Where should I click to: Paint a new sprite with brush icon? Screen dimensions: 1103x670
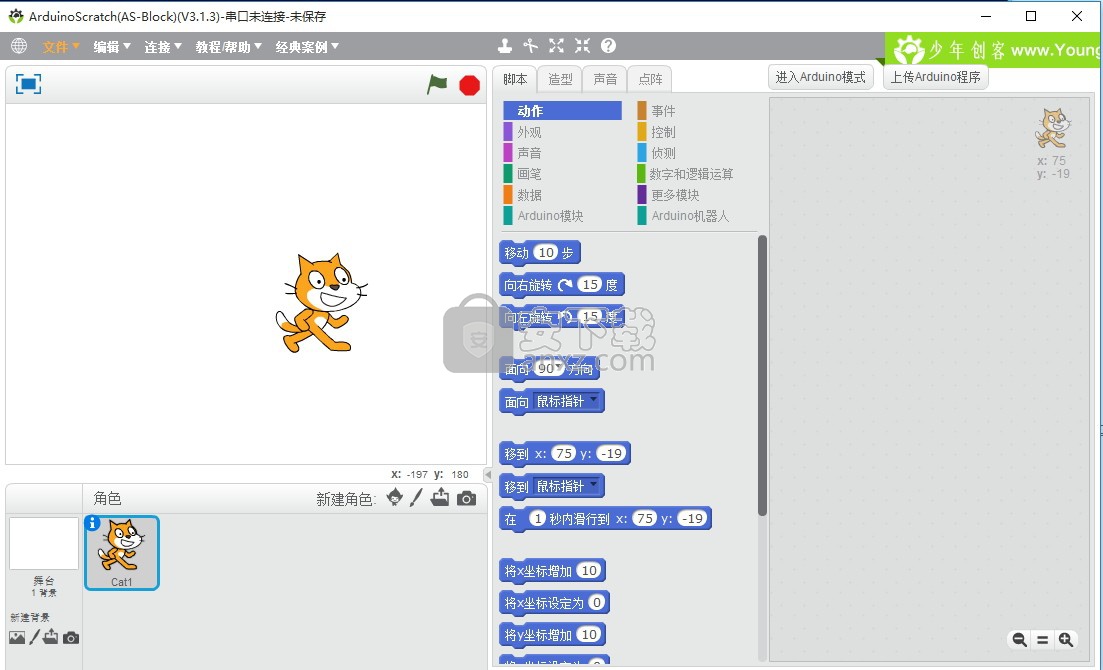click(416, 497)
